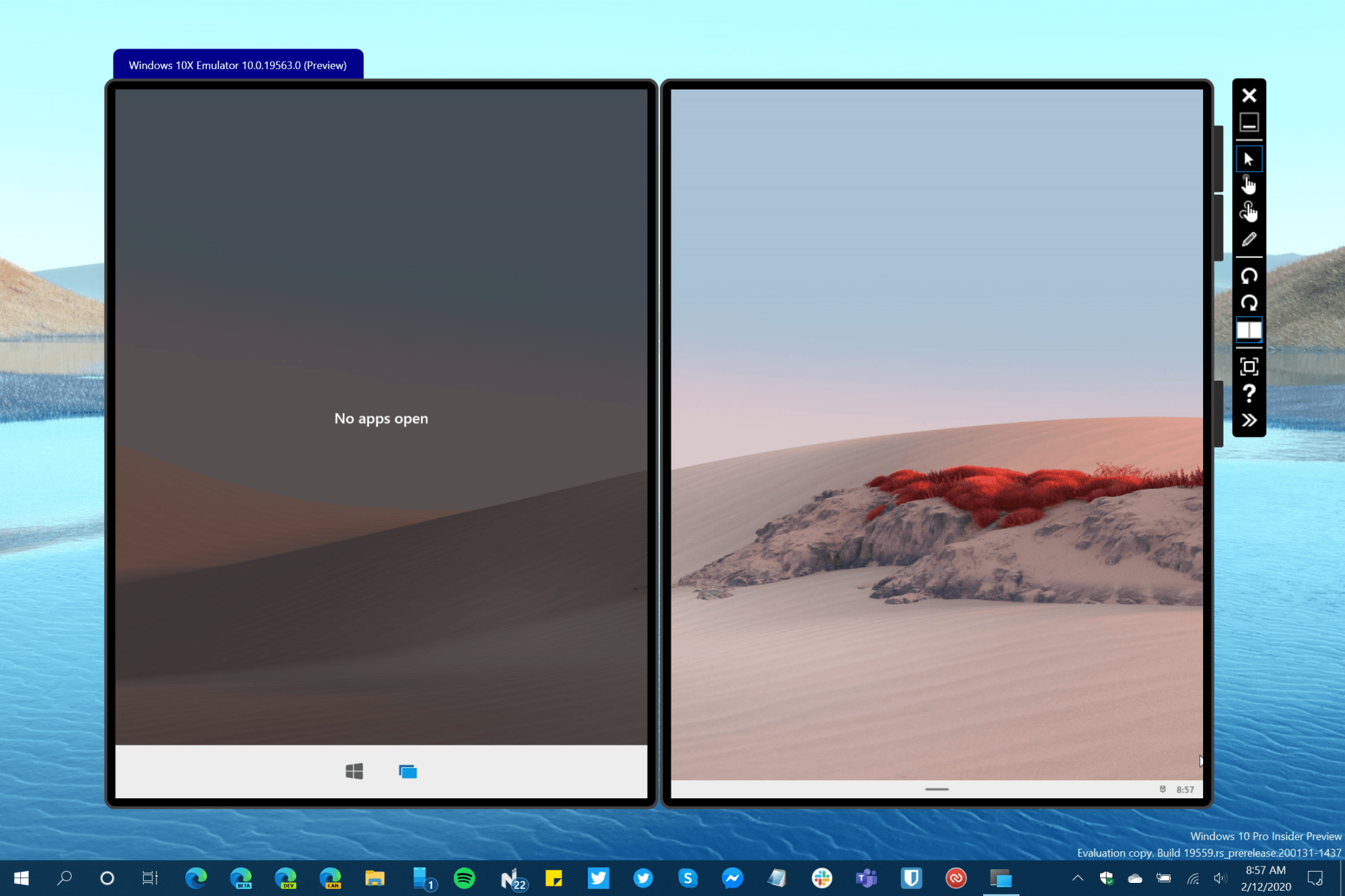1345x896 pixels.
Task: Enable single-touch input mode
Action: pos(1249,186)
